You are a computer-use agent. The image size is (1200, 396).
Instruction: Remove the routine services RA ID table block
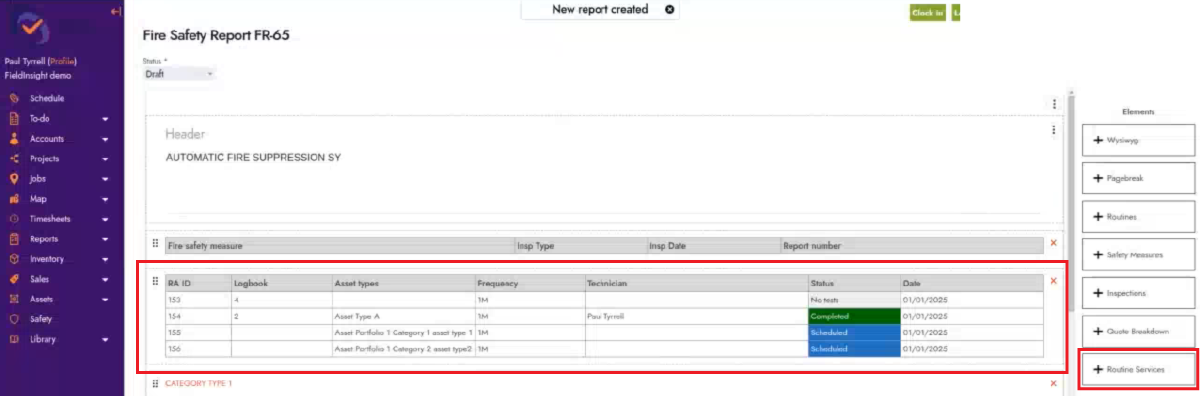1053,281
